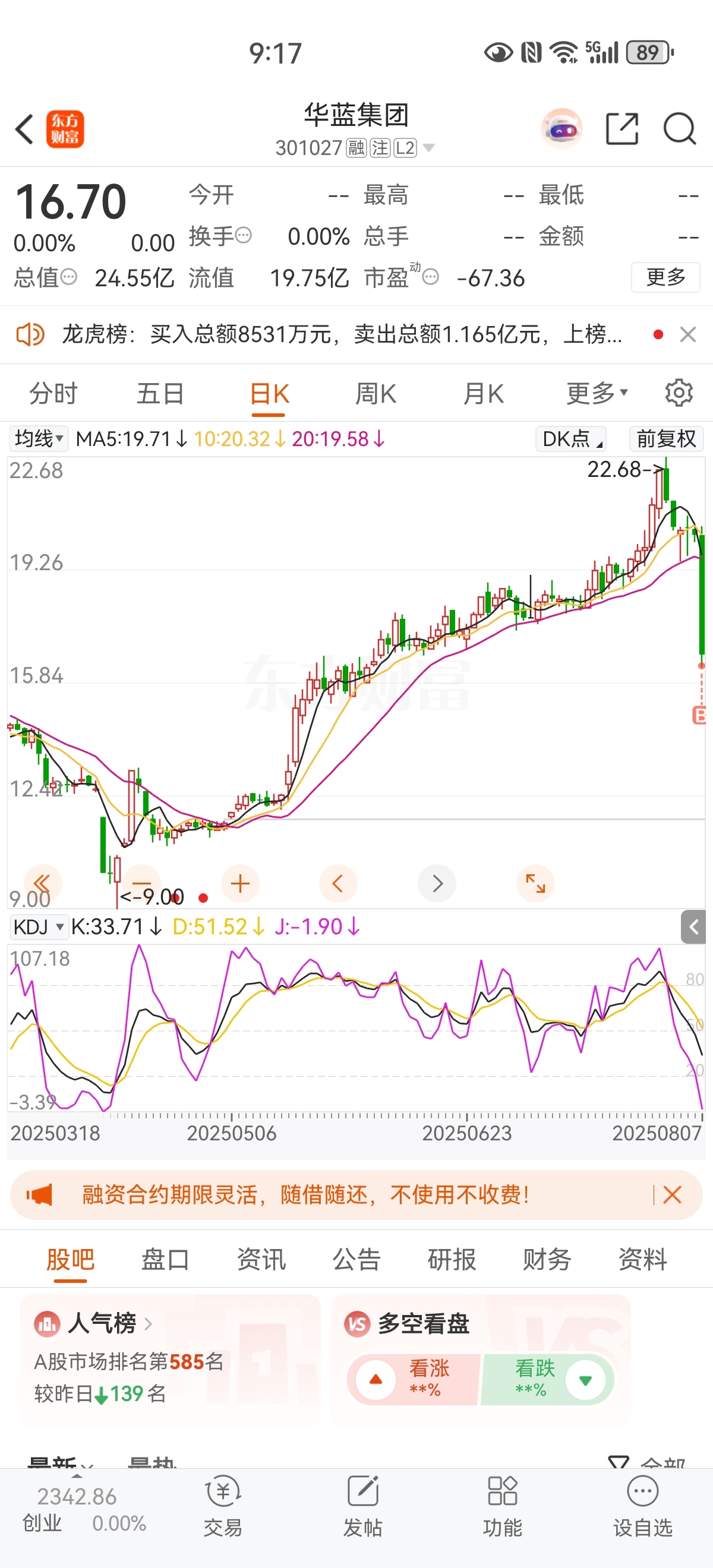Switch to 分时 tab
Image resolution: width=713 pixels, height=1568 pixels.
53,393
